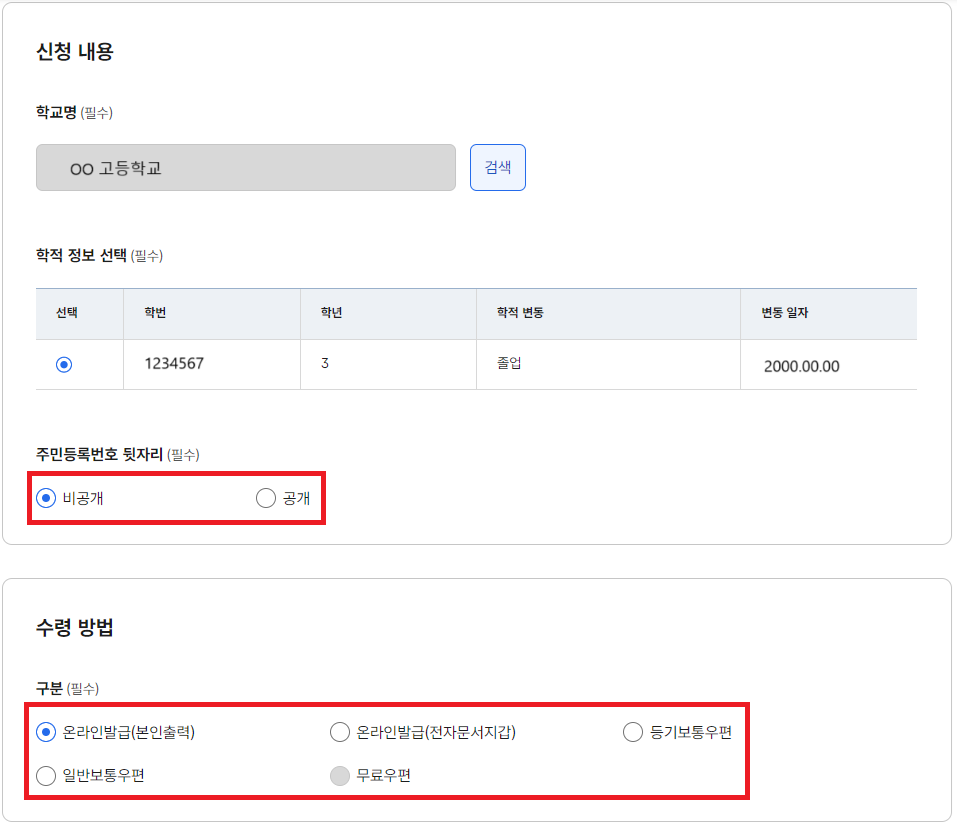Click the 수령 방법 section heading
963x825 pixels.
click(x=75, y=627)
